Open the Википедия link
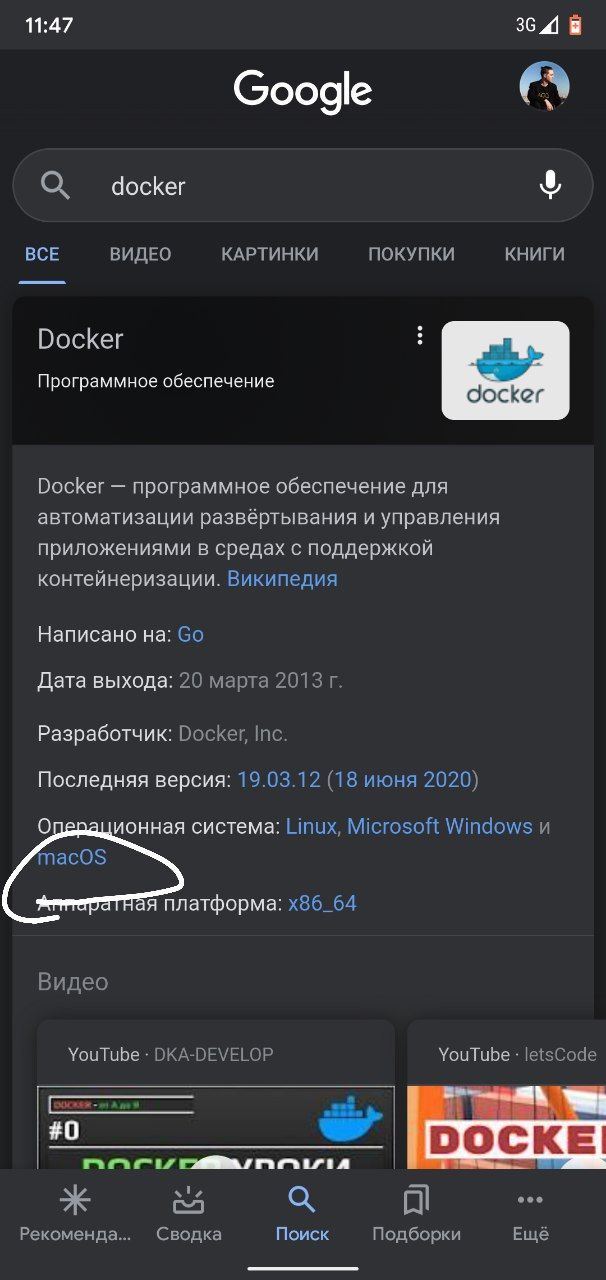This screenshot has height=1280, width=606. click(282, 579)
